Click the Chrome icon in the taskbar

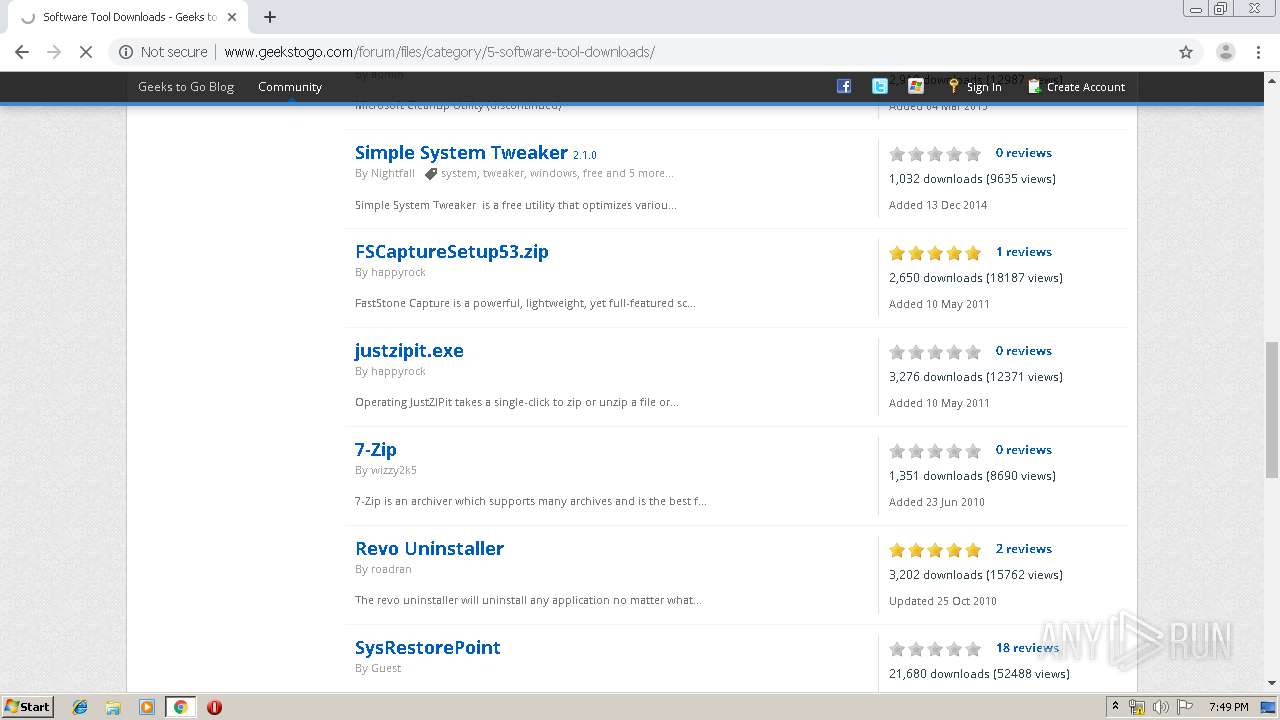click(x=181, y=707)
